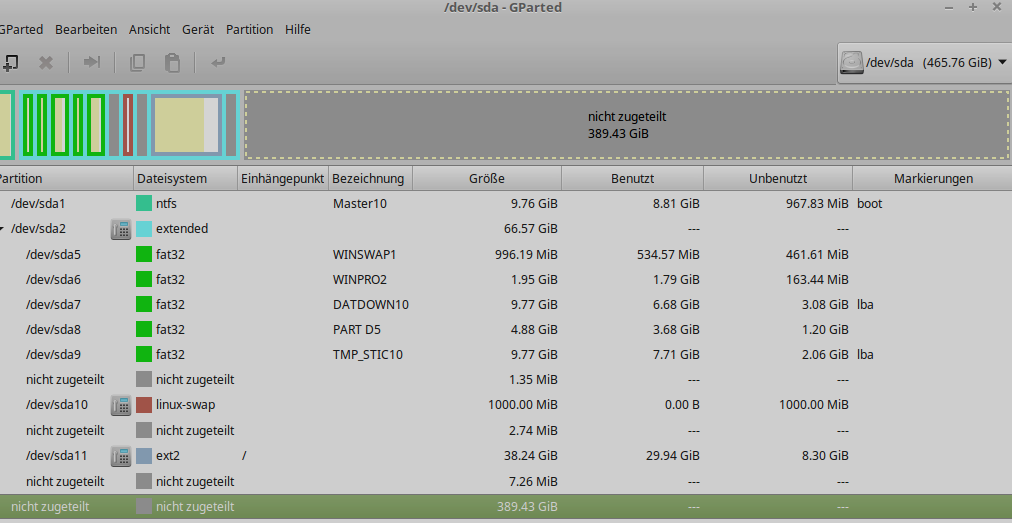This screenshot has height=523, width=1012.
Task: Open the Hilfe menu
Action: [x=298, y=30]
